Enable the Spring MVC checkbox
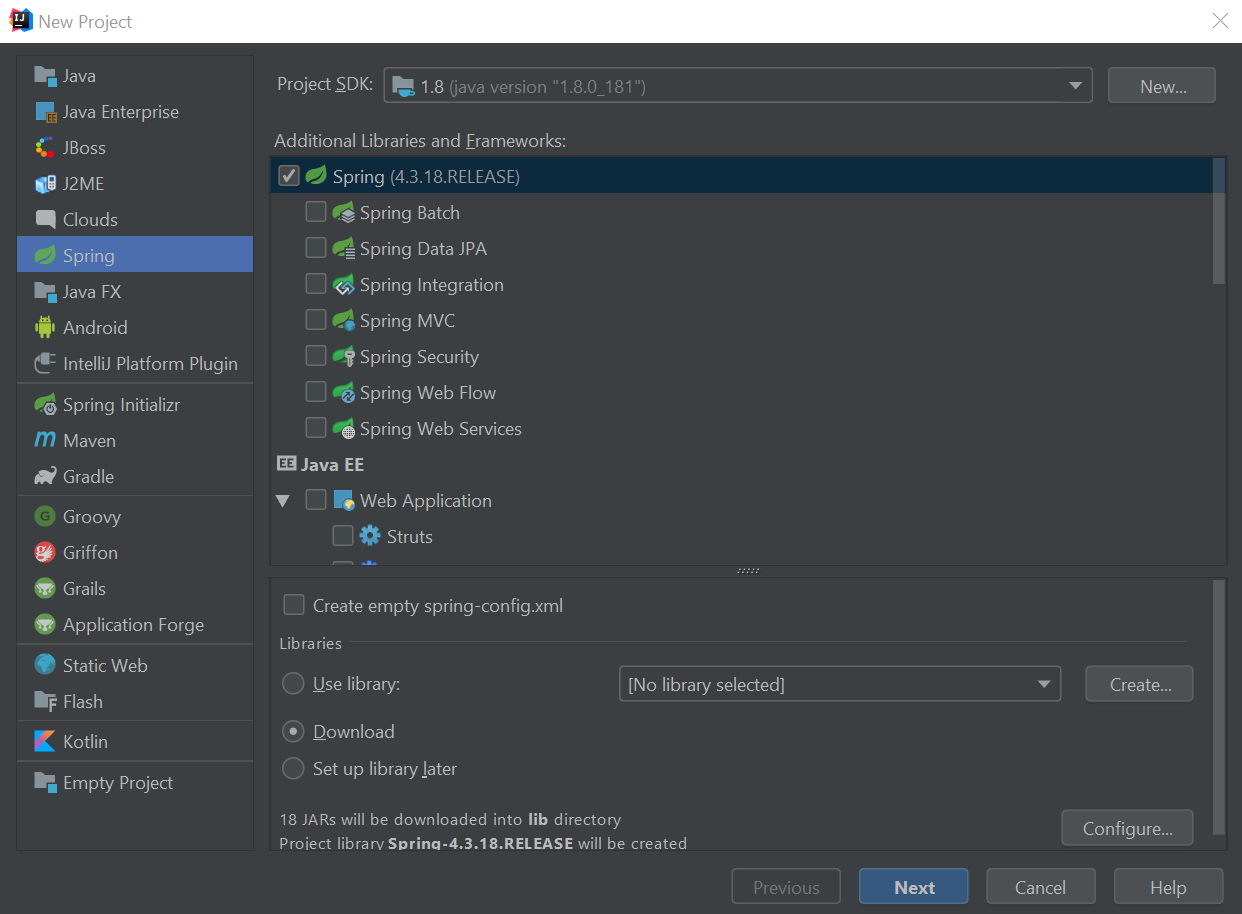 click(x=316, y=320)
